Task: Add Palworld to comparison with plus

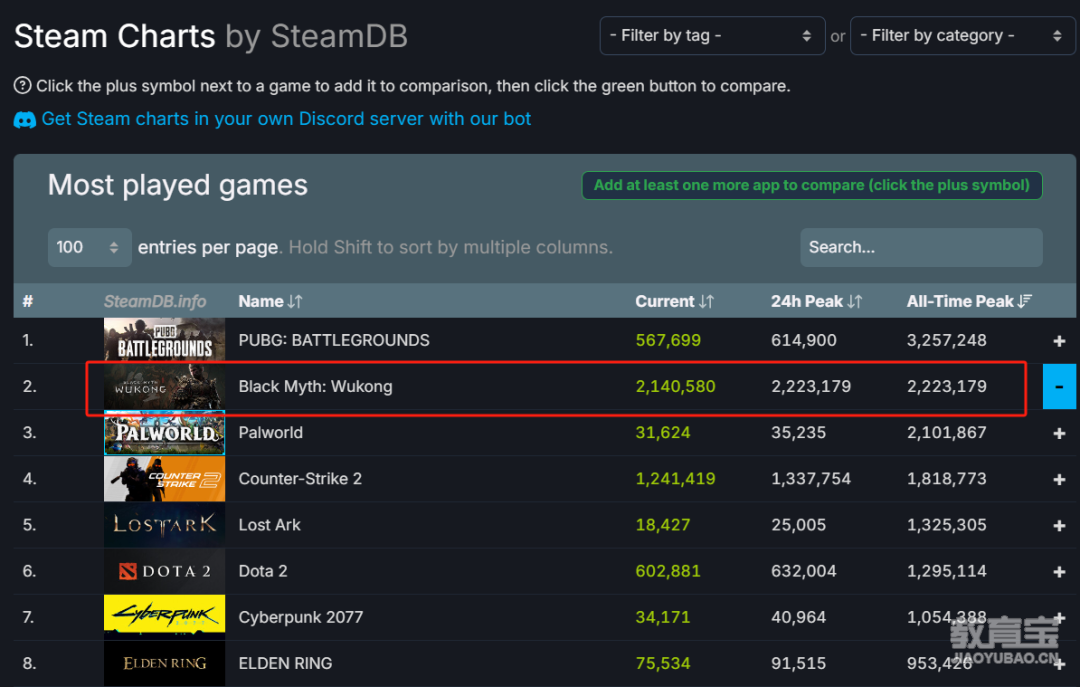Action: coord(1059,433)
